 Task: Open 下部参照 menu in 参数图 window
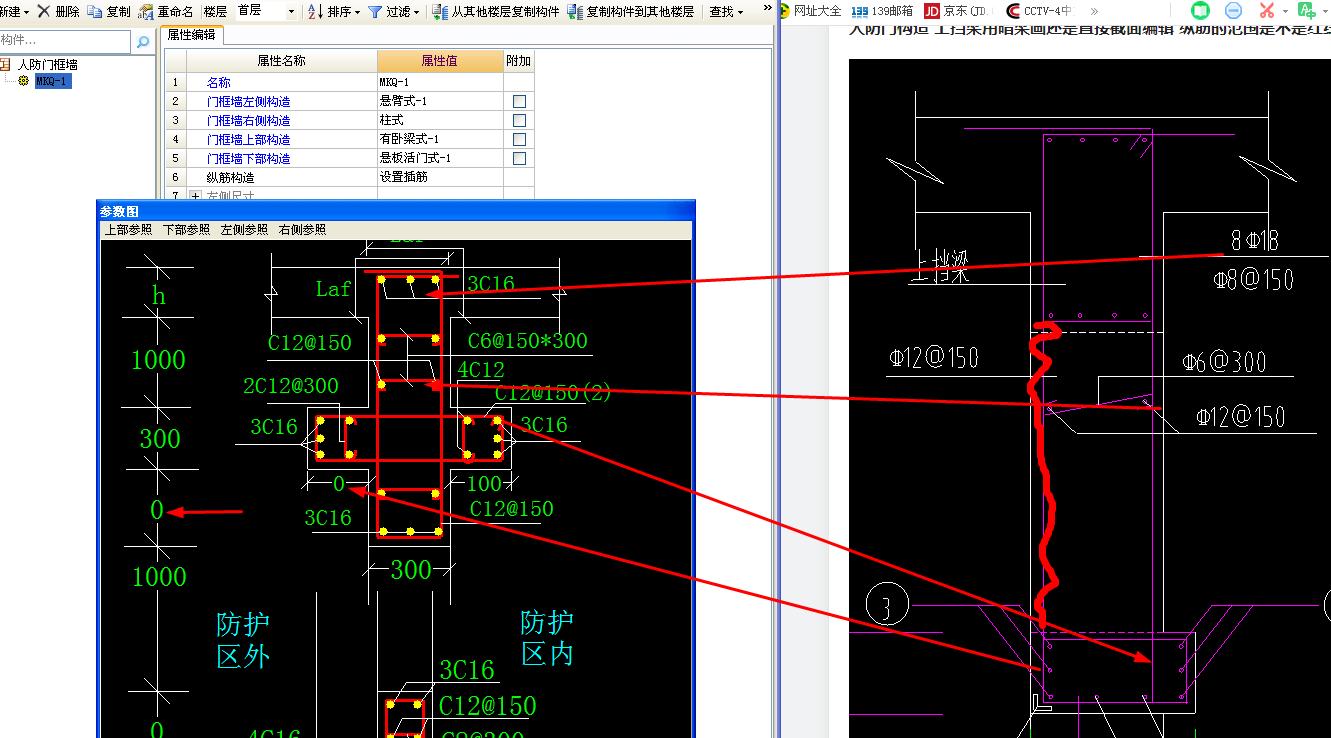(x=186, y=229)
